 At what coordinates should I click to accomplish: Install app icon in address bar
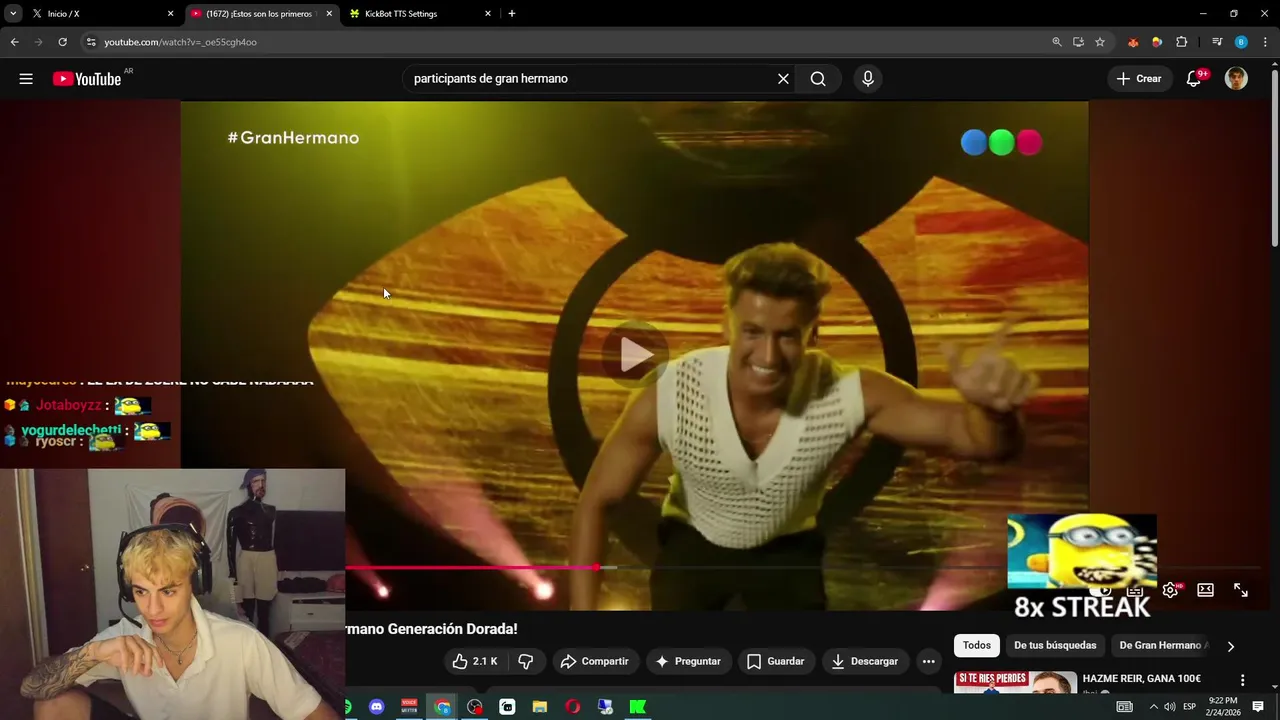(1078, 42)
